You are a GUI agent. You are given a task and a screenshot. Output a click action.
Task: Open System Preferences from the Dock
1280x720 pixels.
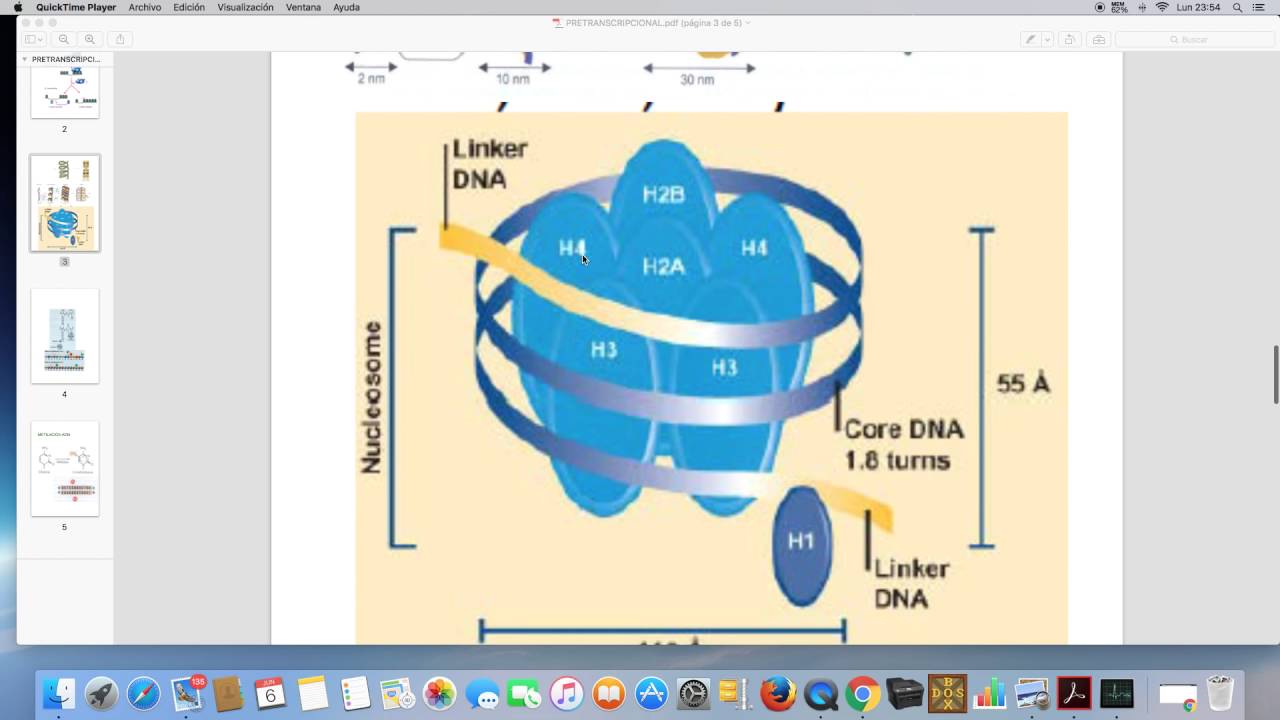point(693,693)
